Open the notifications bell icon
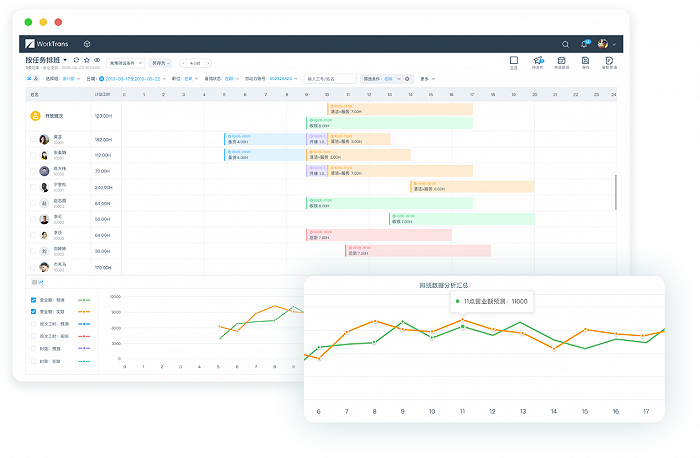This screenshot has height=458, width=700. (x=584, y=44)
